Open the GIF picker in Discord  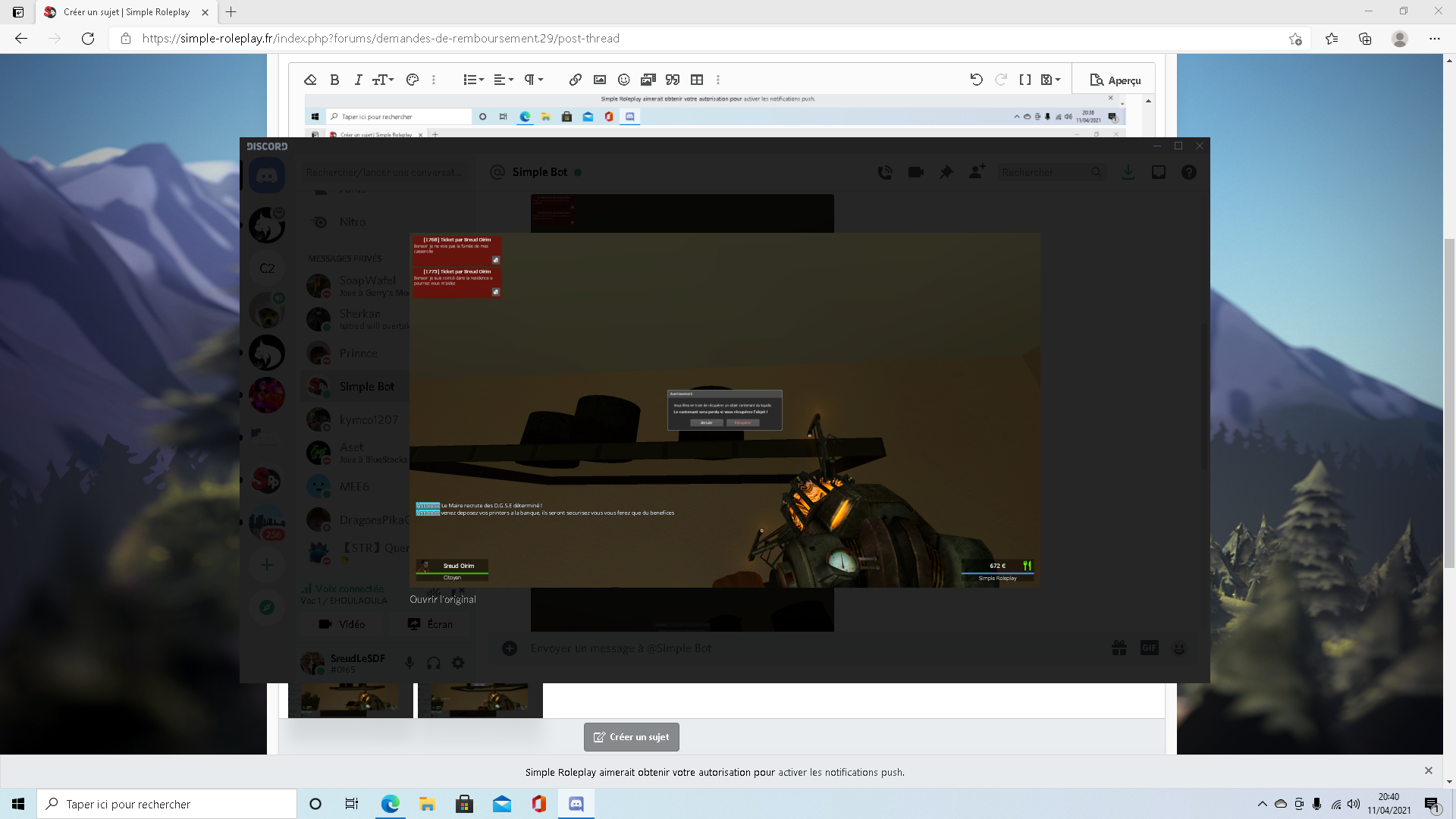point(1150,648)
